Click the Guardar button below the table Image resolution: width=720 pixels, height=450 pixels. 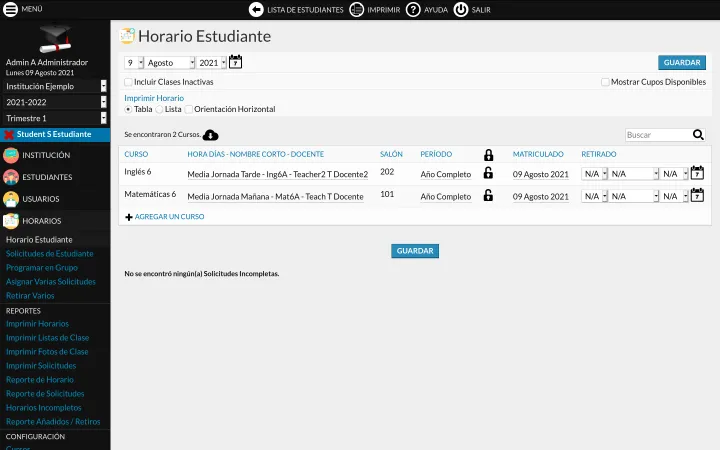pos(415,251)
